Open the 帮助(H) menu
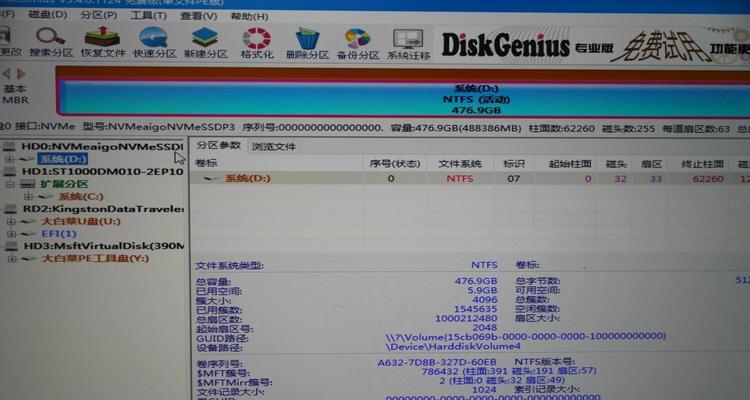The height and width of the screenshot is (400, 750). [x=249, y=16]
